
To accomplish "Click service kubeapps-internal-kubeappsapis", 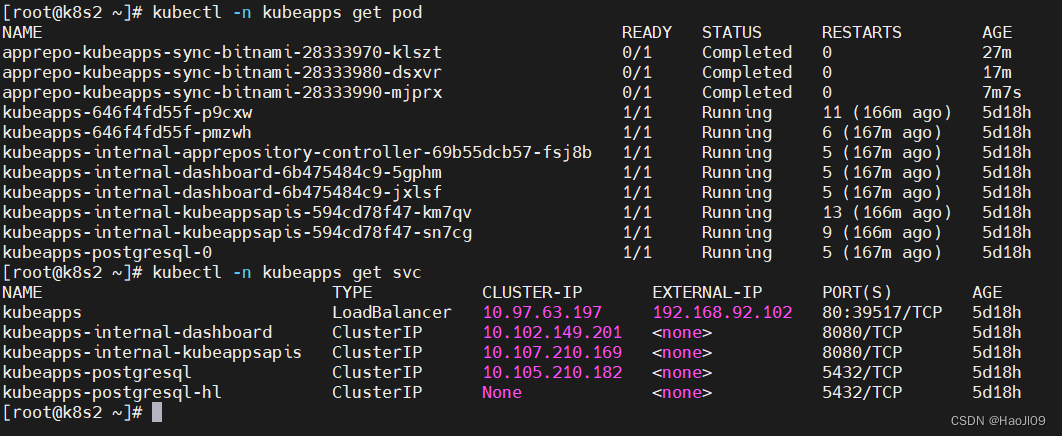I will 152,353.
